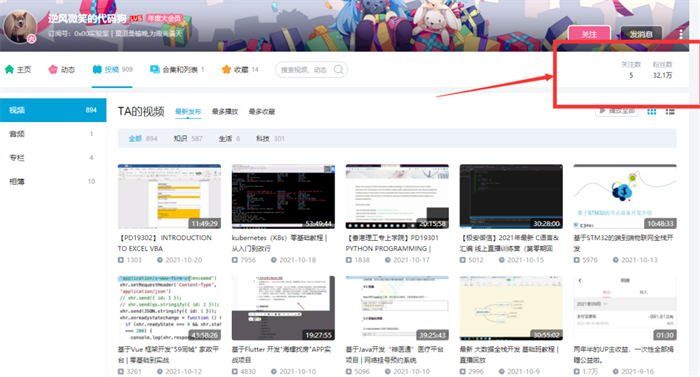Image resolution: width=700 pixels, height=377 pixels.
Task: Switch to list view layout
Action: click(x=670, y=112)
